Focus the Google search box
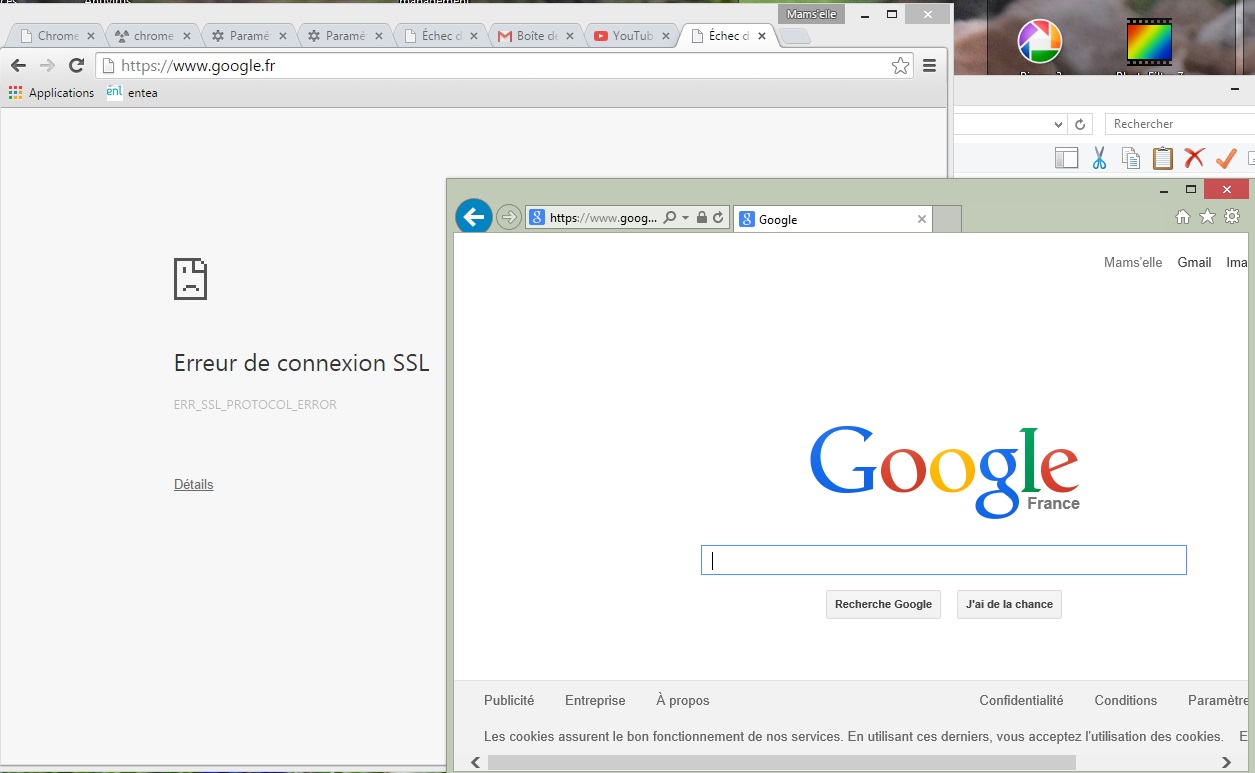The height and width of the screenshot is (773, 1255). [x=943, y=560]
